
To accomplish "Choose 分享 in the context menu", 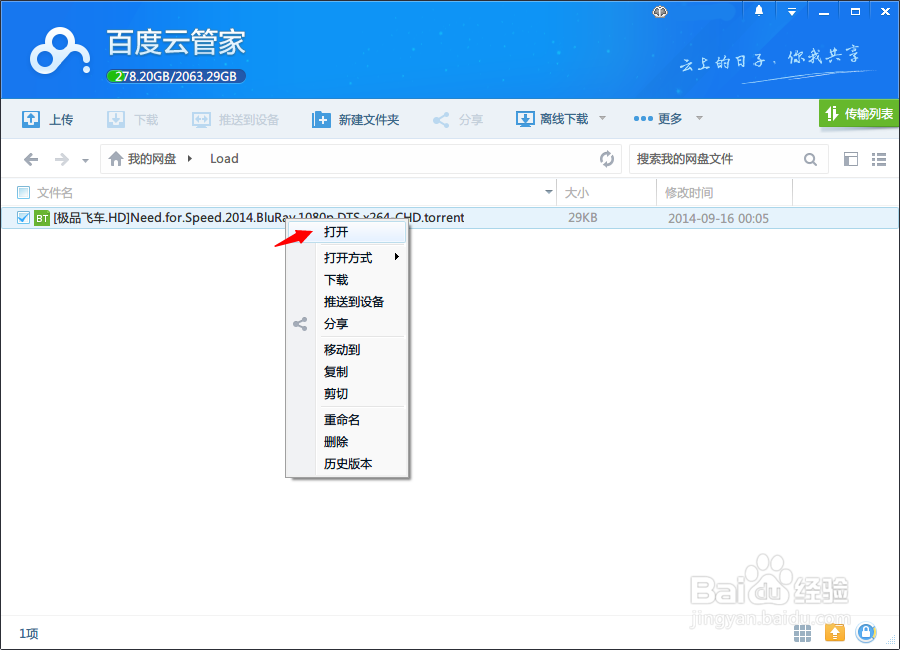I will (x=348, y=324).
